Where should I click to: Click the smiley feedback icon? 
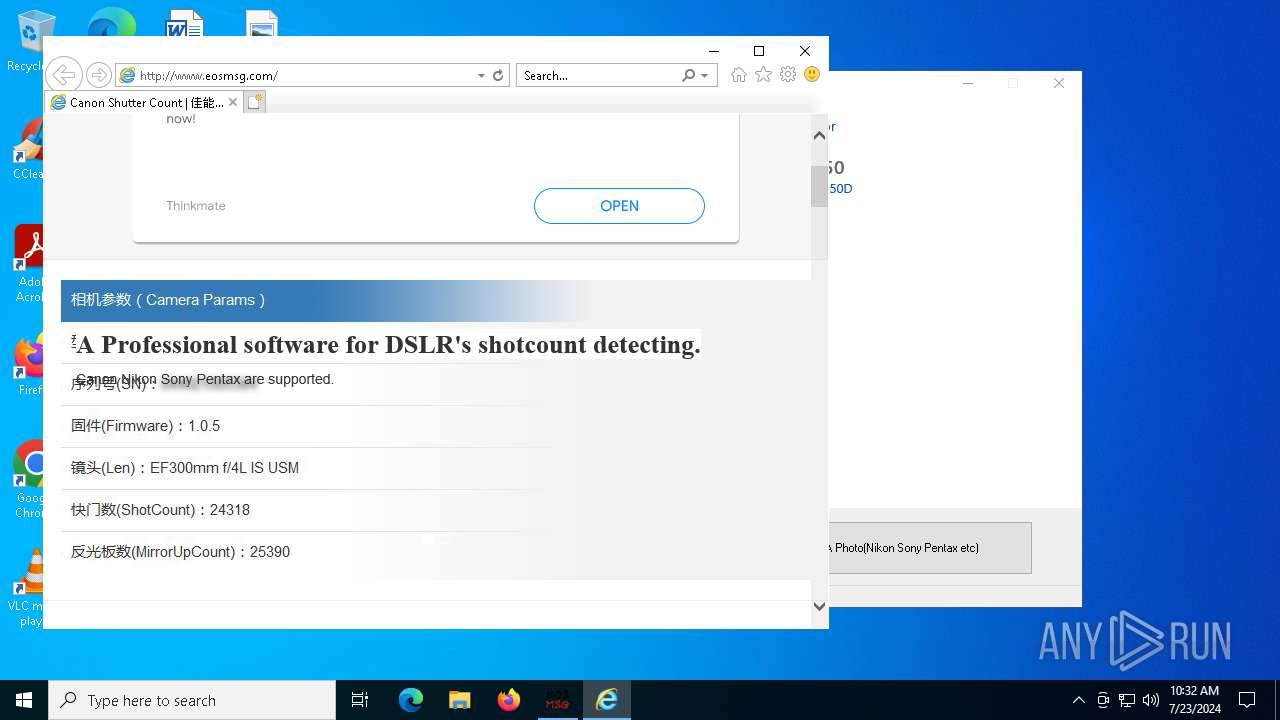coord(812,75)
